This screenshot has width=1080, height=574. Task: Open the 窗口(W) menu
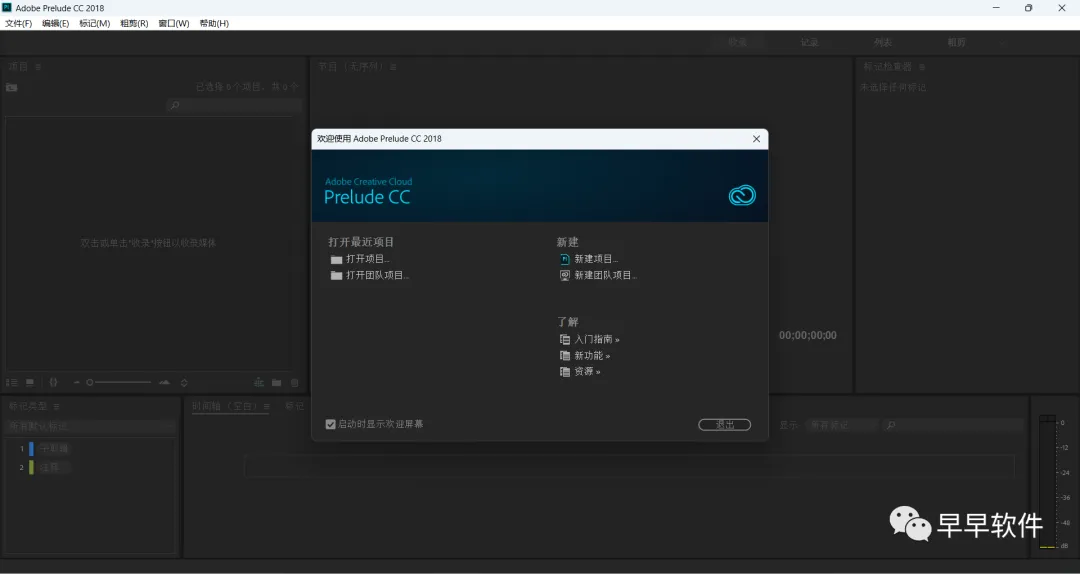pyautogui.click(x=174, y=23)
